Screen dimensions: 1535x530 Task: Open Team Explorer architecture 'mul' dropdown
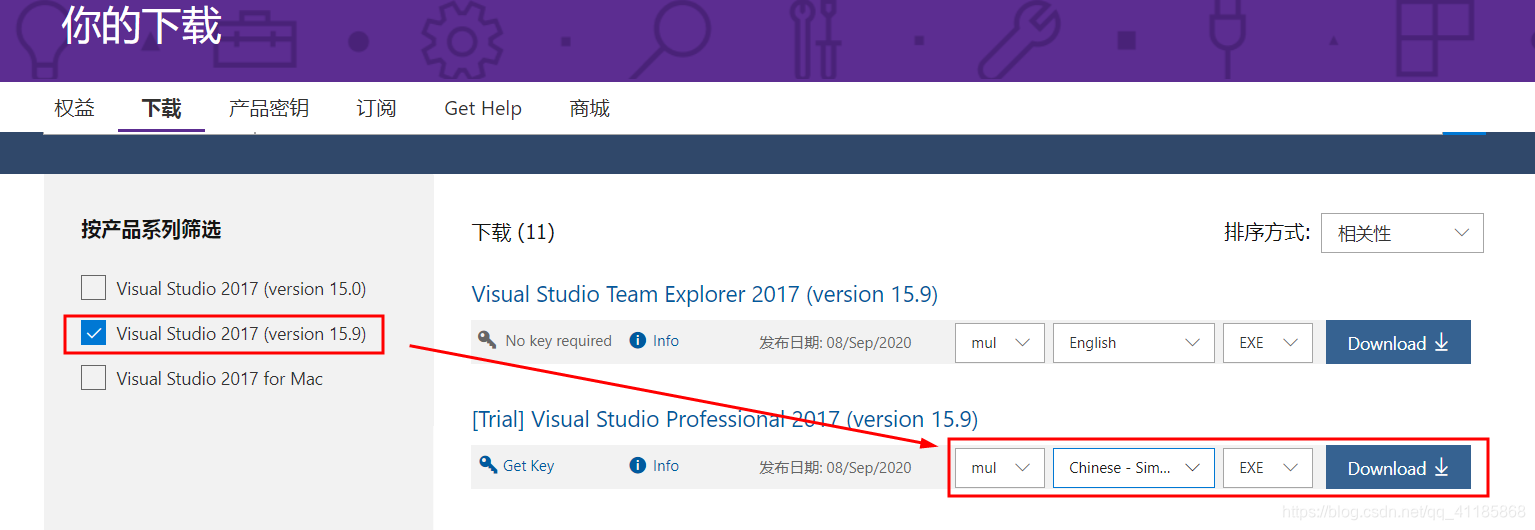[1000, 342]
